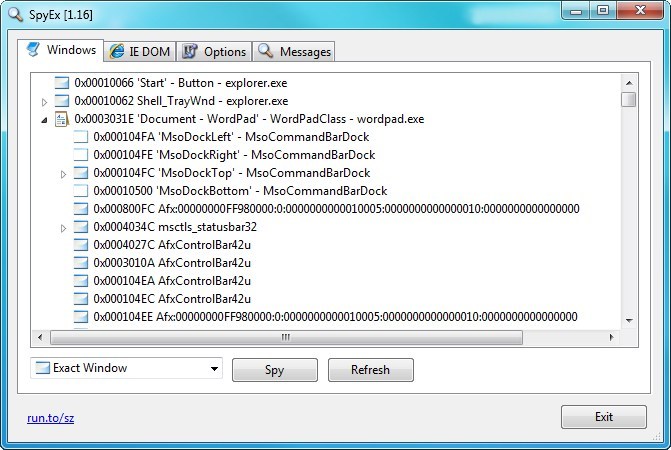The image size is (671, 450).
Task: Click the WordPad document icon in the tree
Action: pos(62,119)
